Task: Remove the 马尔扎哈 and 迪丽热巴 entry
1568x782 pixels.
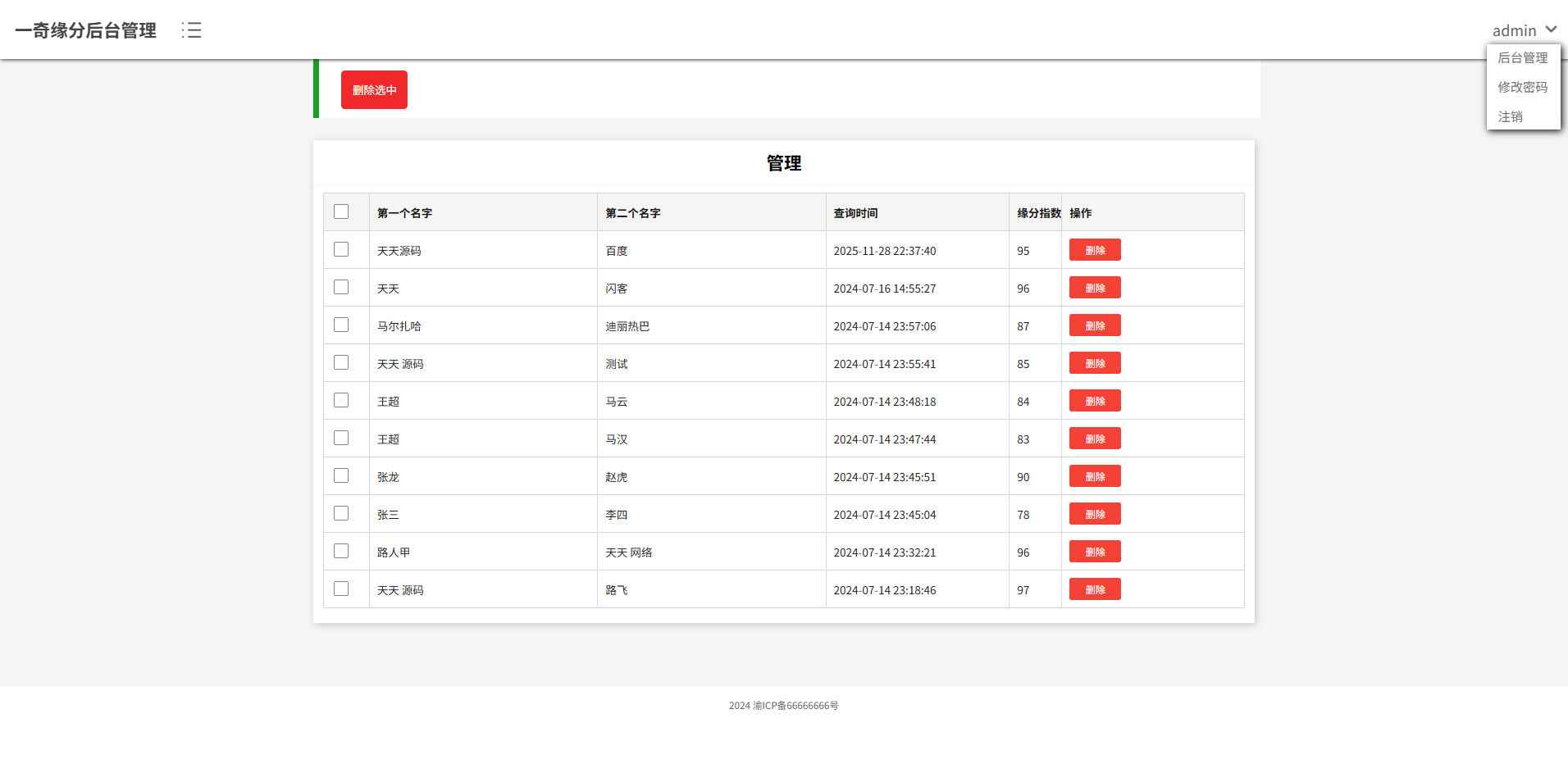Action: pos(1094,325)
